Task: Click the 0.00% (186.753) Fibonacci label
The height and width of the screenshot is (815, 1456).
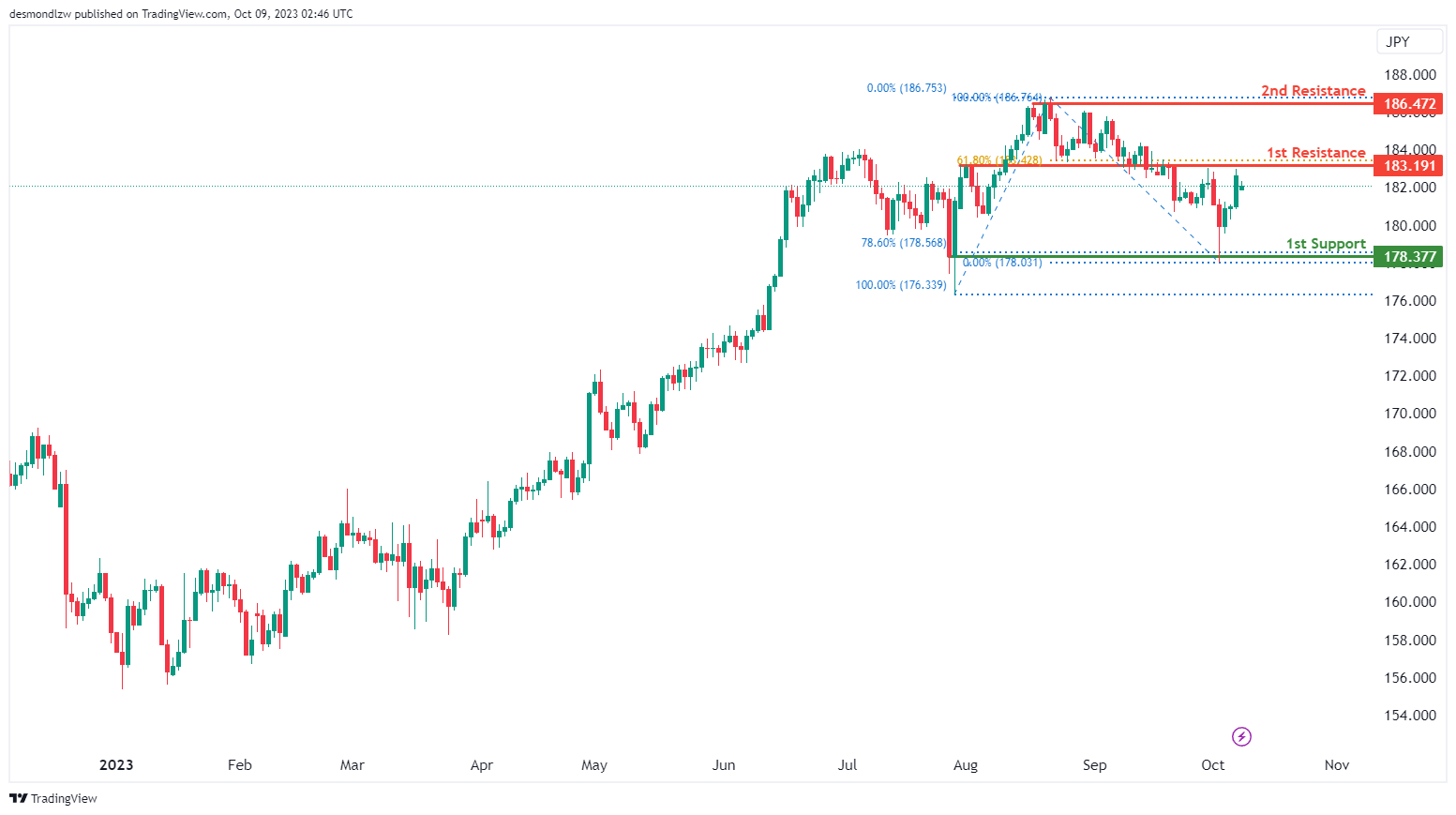Action: 906,88
